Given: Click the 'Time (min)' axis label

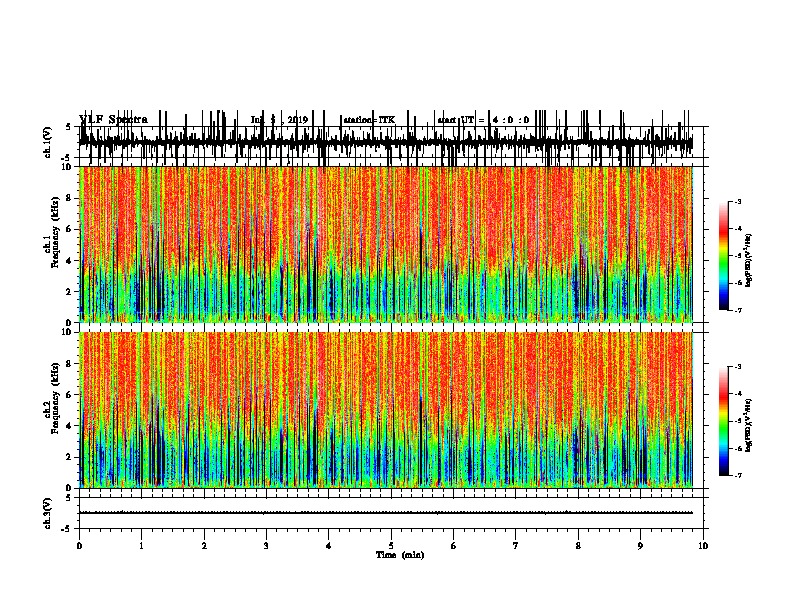Looking at the screenshot, I should pyautogui.click(x=400, y=555).
